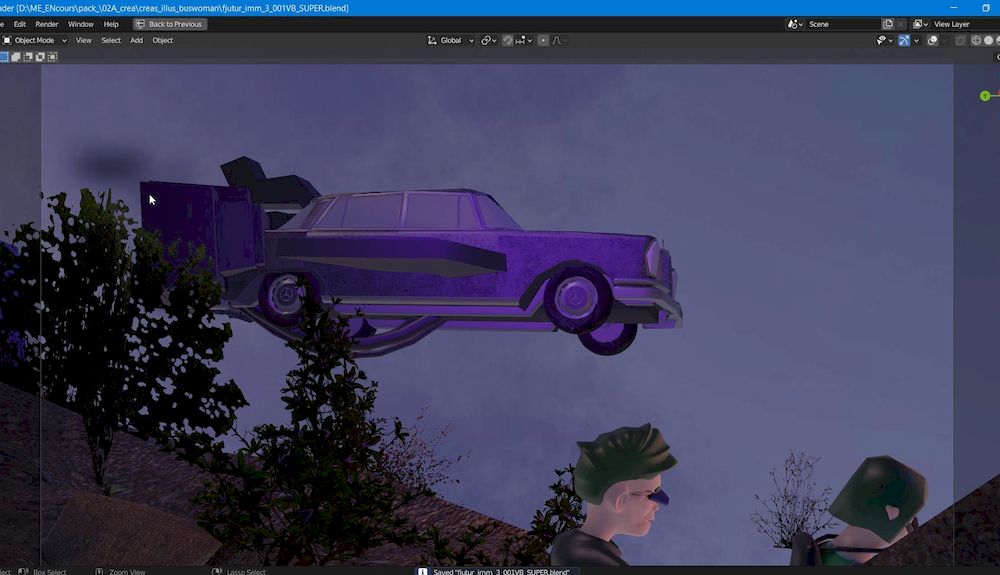
Task: Toggle viewport overlays icon
Action: 932,41
